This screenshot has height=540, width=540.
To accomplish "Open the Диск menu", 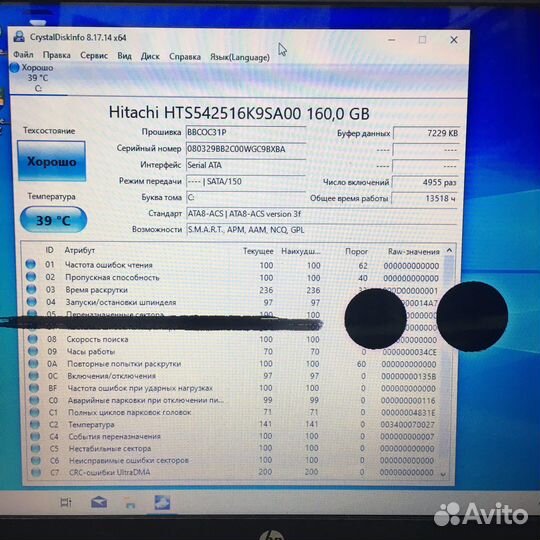I will point(150,56).
